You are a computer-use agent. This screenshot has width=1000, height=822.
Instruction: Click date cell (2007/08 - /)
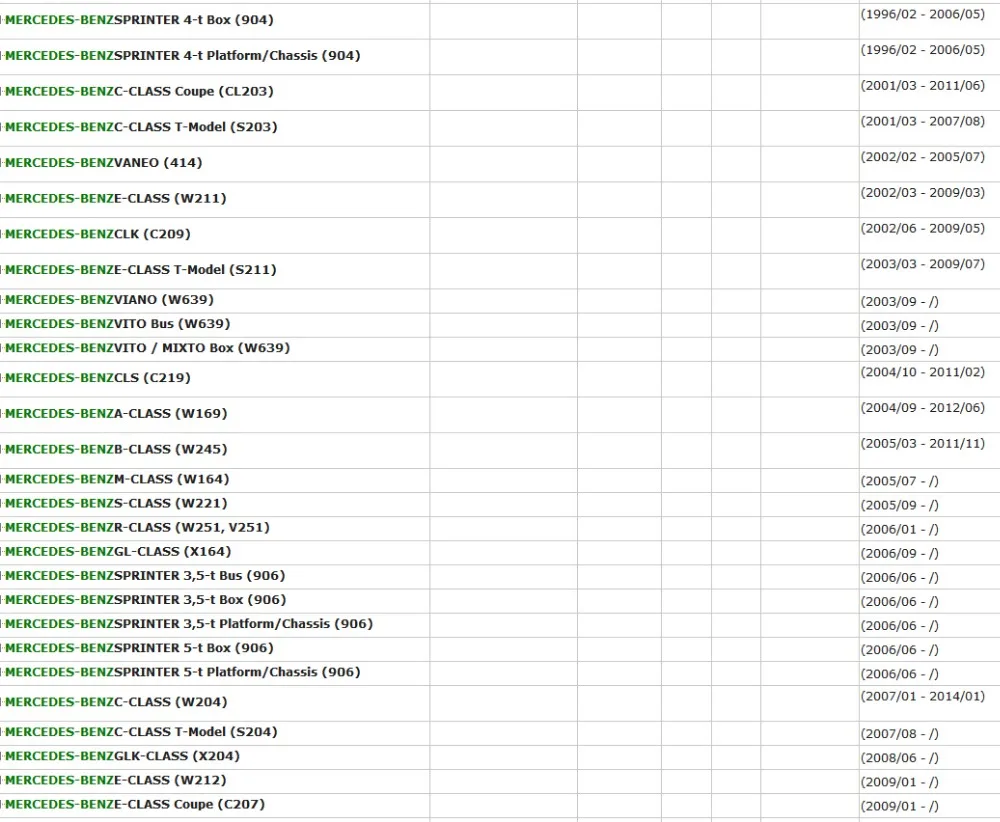click(899, 735)
